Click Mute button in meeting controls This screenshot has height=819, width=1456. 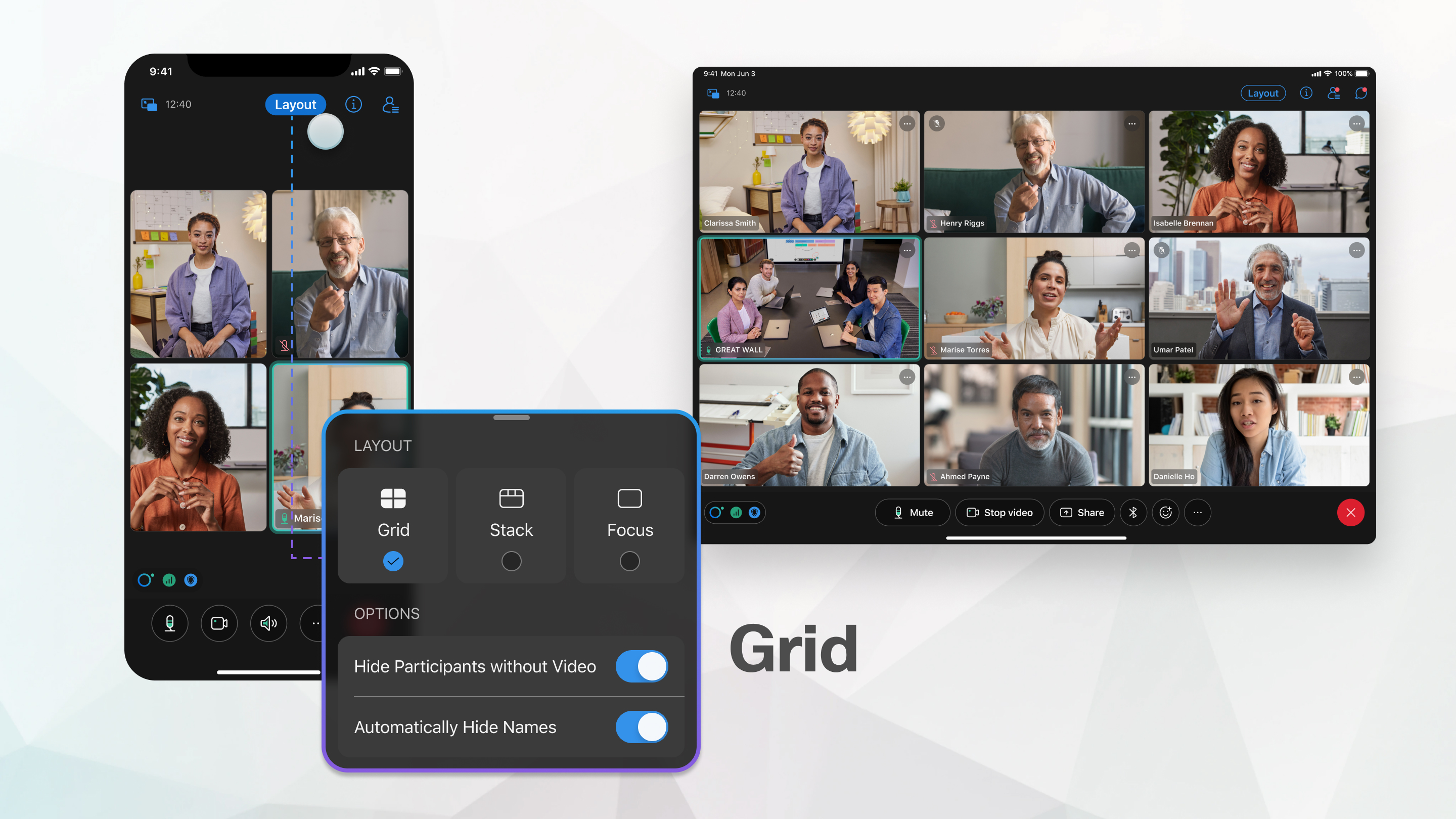pos(911,512)
